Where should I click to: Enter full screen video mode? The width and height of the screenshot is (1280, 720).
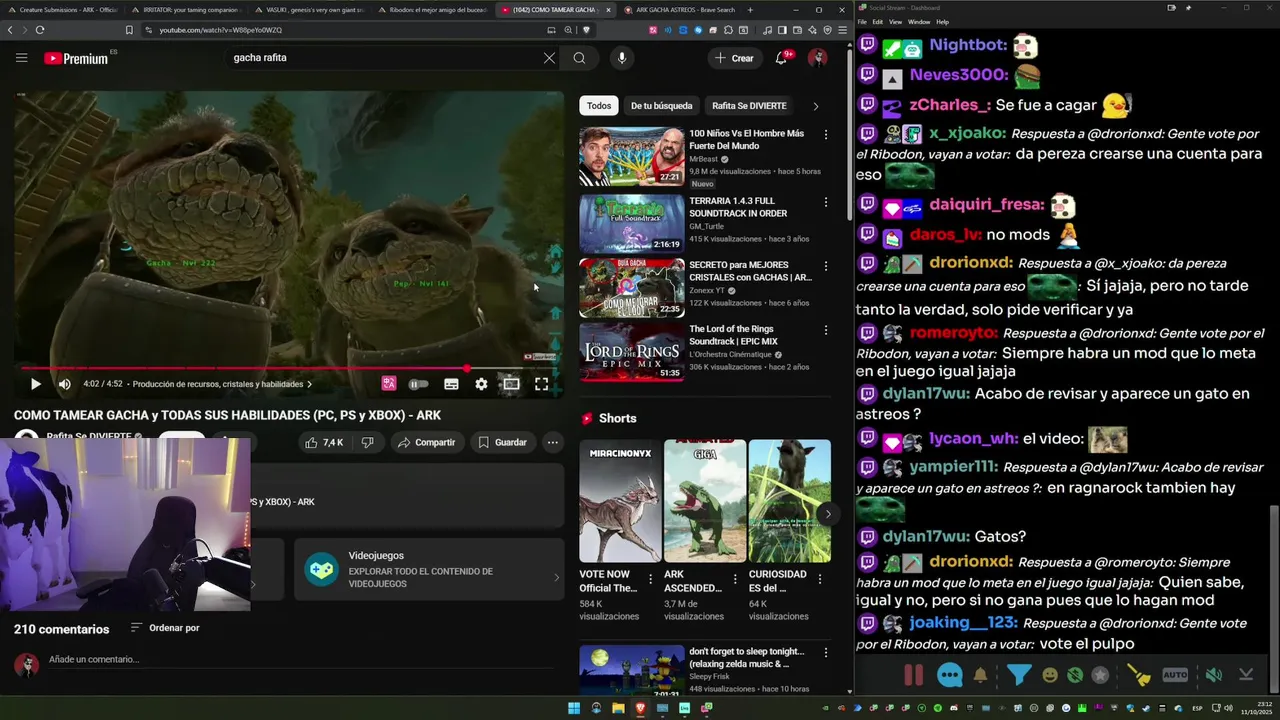click(x=541, y=384)
